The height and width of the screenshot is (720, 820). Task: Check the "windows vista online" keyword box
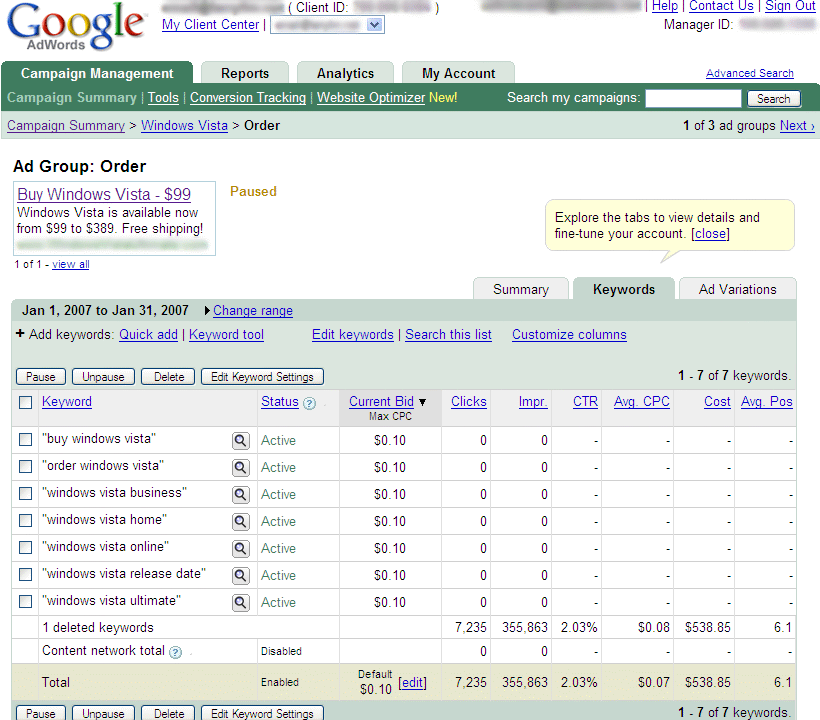25,547
